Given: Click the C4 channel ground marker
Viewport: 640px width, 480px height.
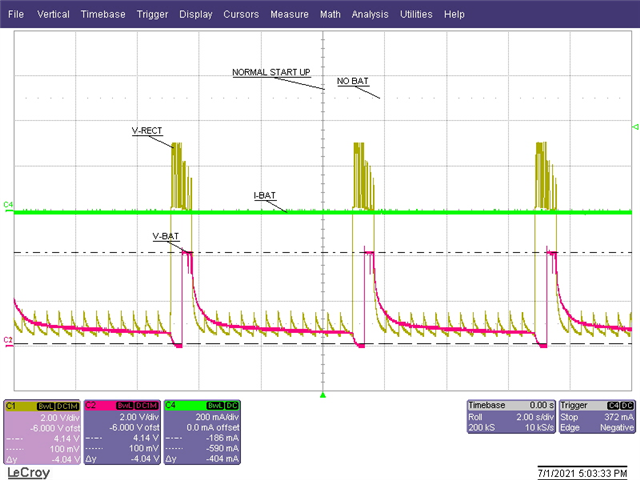Looking at the screenshot, I should pos(8,207).
